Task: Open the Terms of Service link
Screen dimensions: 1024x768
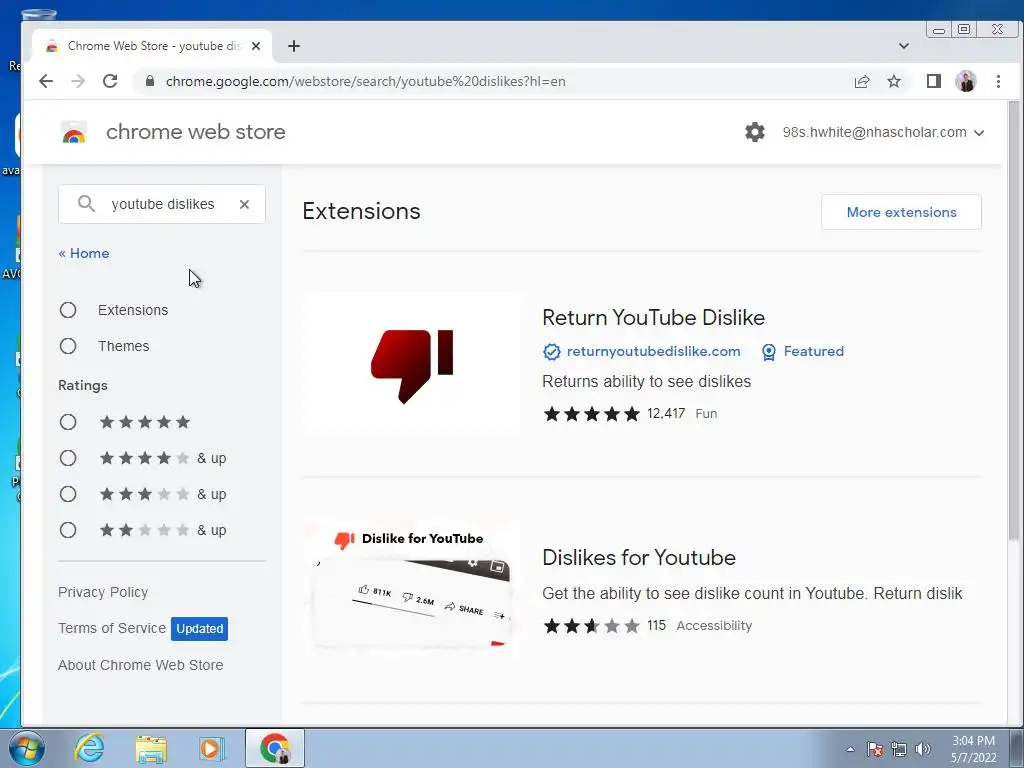Action: pos(112,628)
